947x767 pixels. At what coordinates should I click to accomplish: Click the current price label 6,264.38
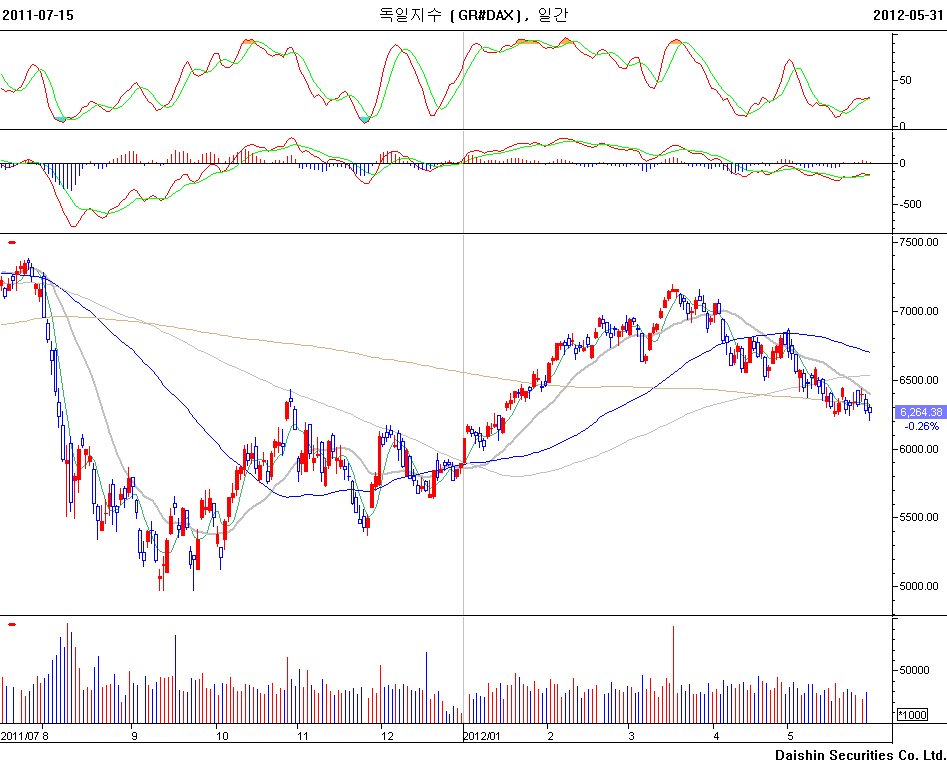pos(919,411)
